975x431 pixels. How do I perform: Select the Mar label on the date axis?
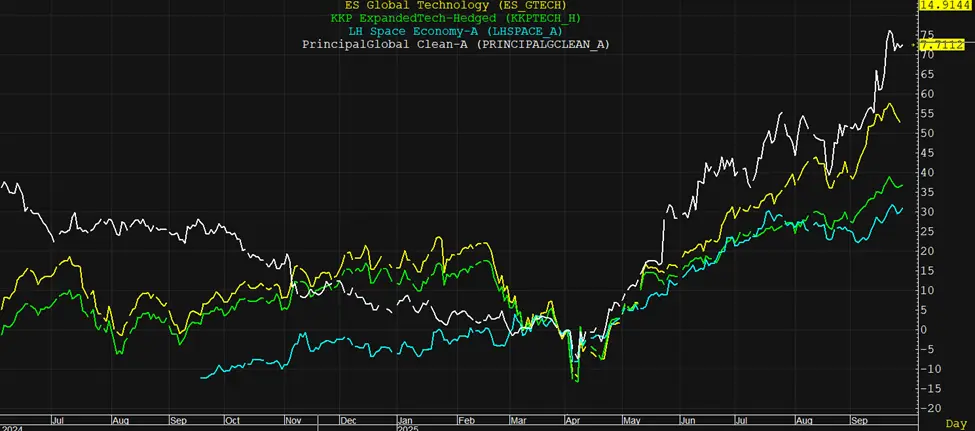coord(519,421)
